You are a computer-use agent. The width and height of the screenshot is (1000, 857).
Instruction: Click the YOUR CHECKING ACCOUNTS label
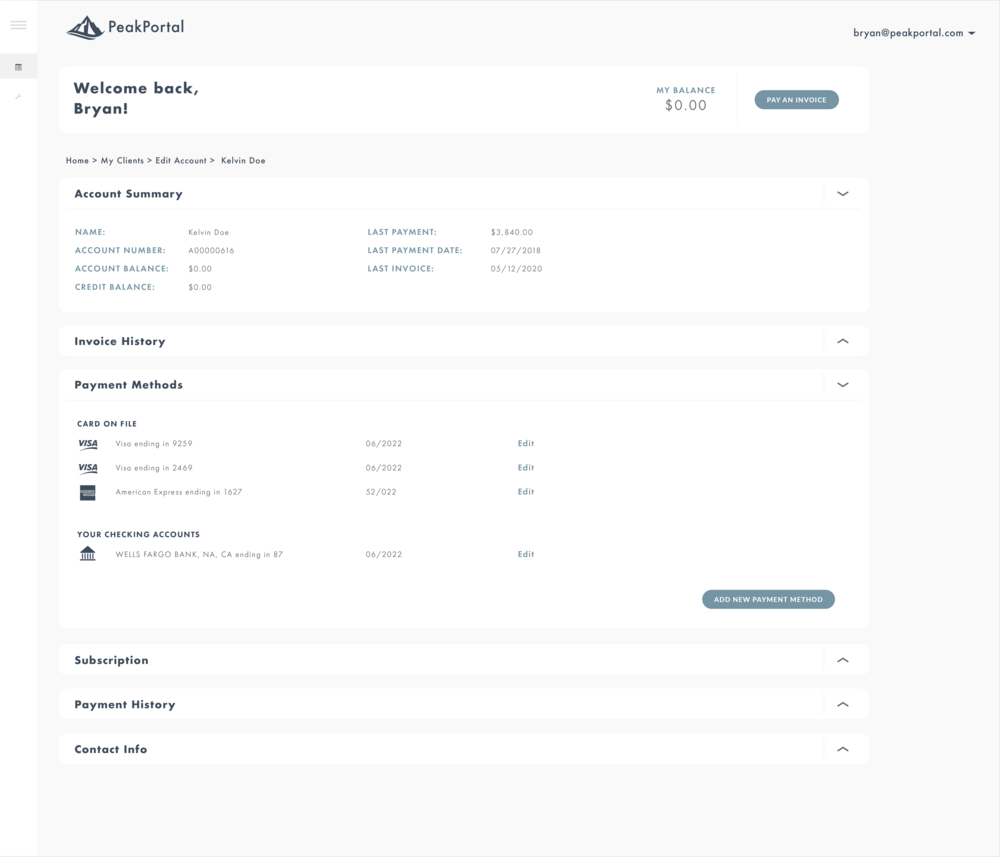pyautogui.click(x=138, y=534)
